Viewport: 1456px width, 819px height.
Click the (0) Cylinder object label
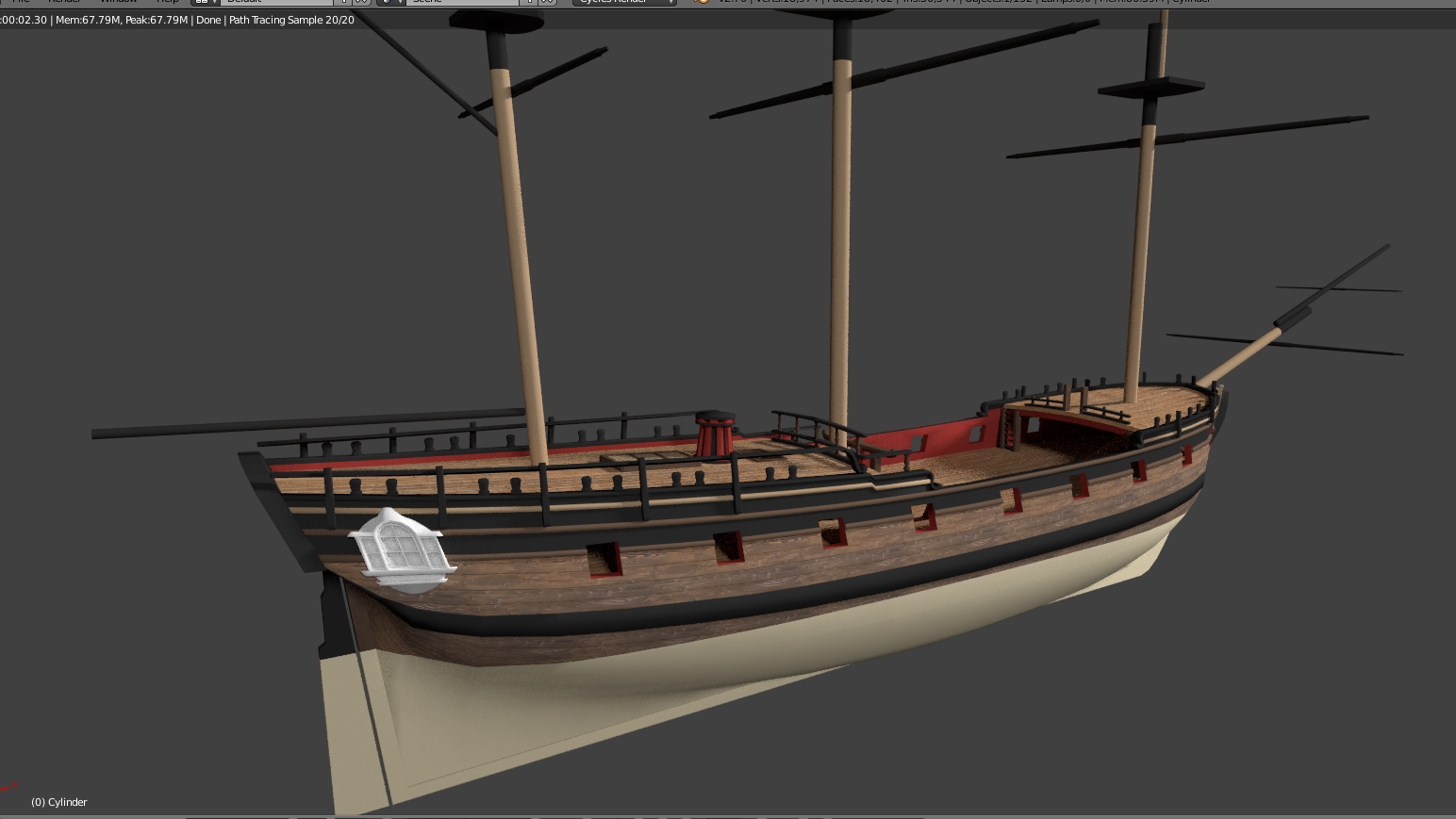59,802
